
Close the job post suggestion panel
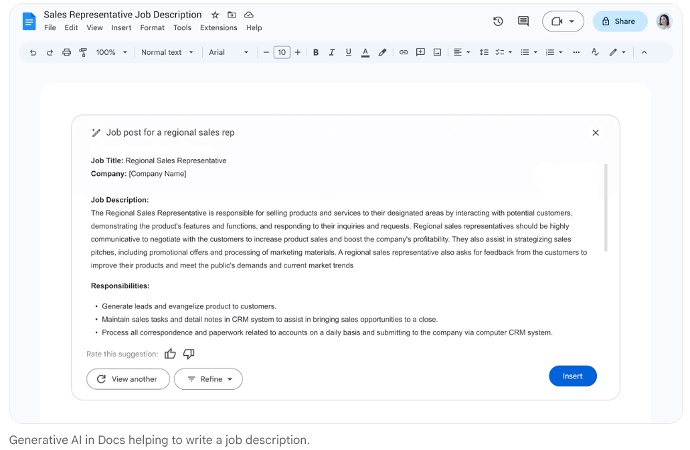pyautogui.click(x=595, y=132)
